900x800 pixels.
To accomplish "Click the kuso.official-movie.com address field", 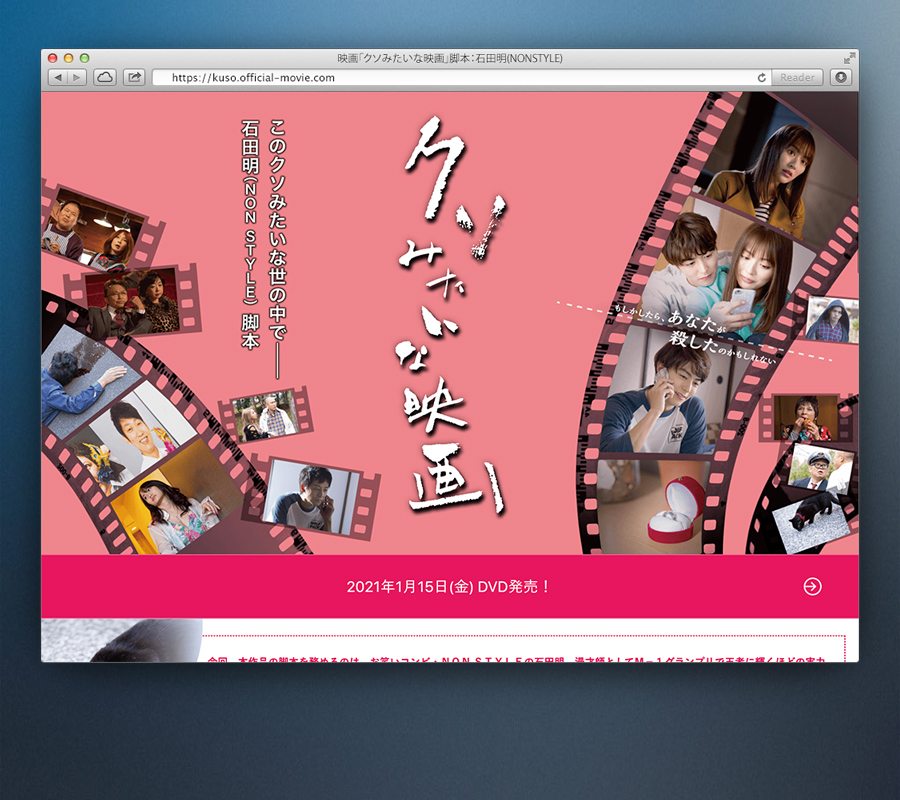I will pyautogui.click(x=450, y=77).
